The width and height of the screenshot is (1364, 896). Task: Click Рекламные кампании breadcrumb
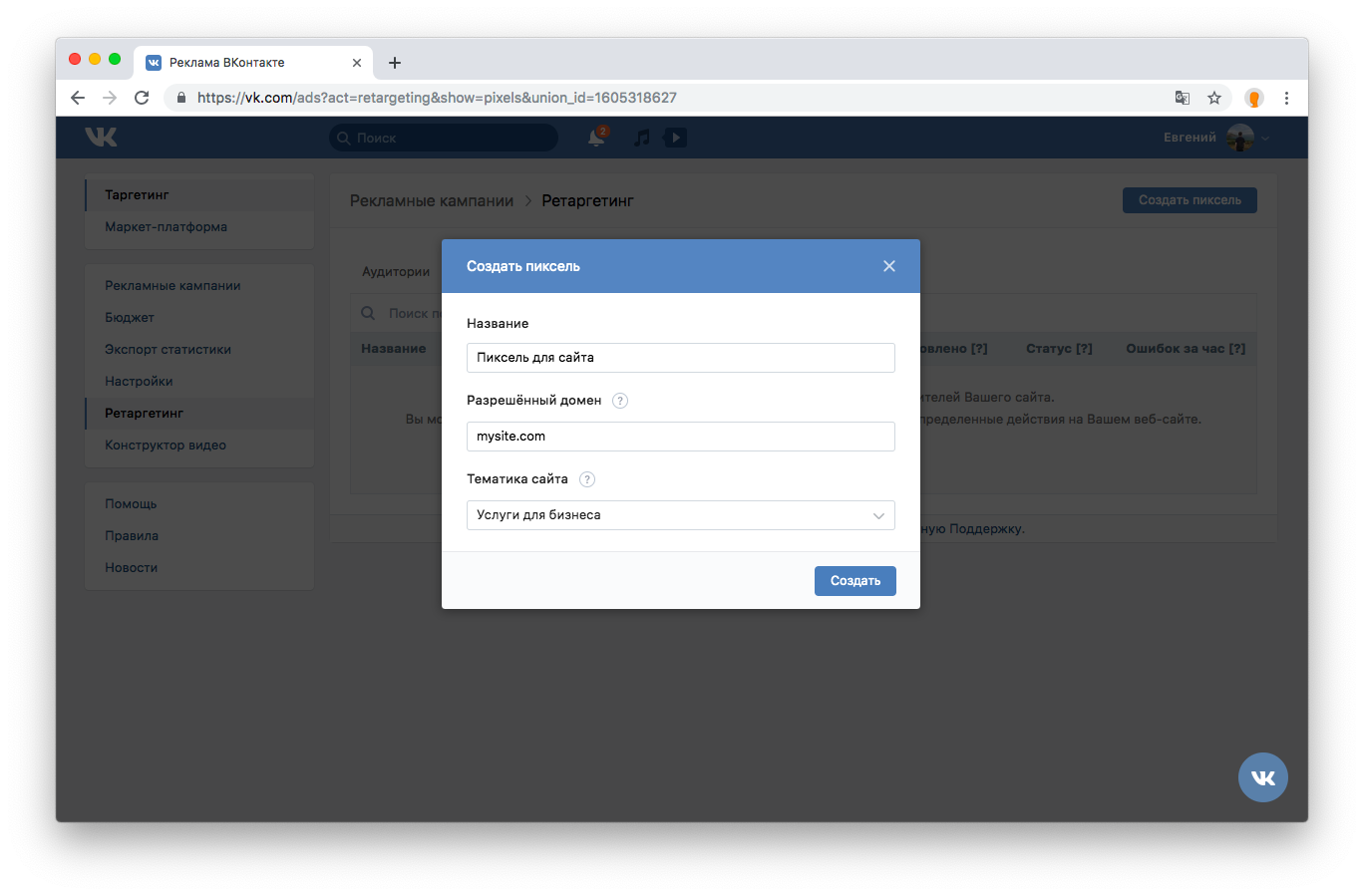(432, 201)
